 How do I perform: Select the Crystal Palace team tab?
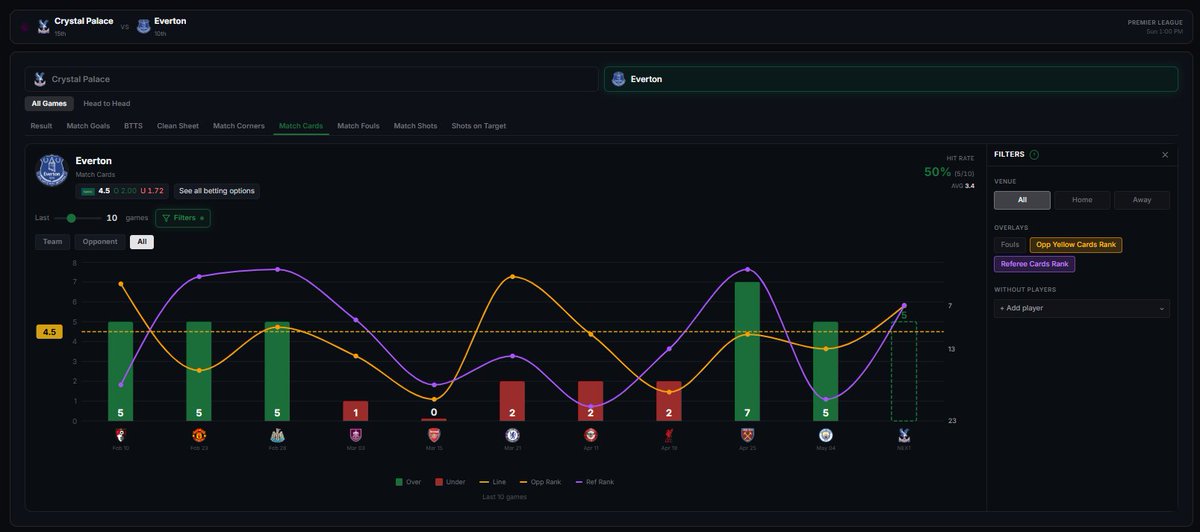pos(312,79)
